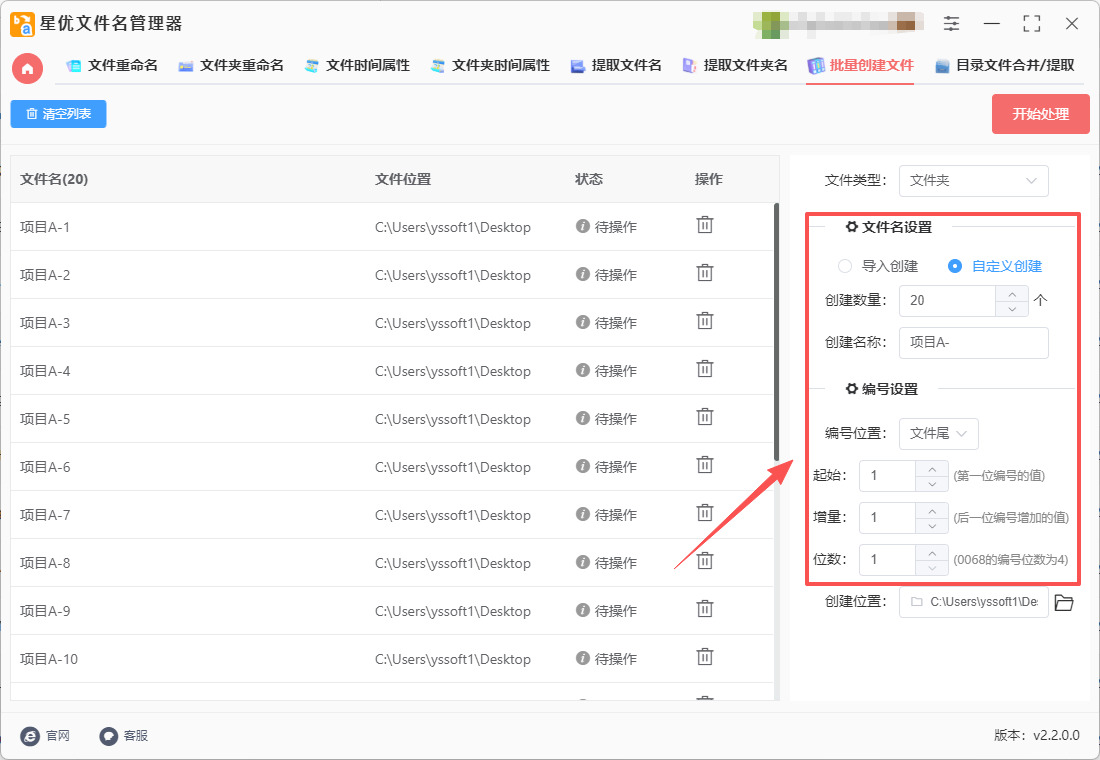Click inside the 起始 number field
Viewport: 1100px width, 760px height.
point(887,476)
